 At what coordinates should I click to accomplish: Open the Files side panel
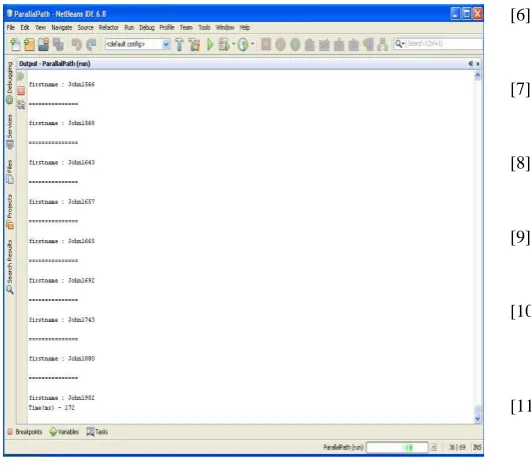click(x=10, y=172)
